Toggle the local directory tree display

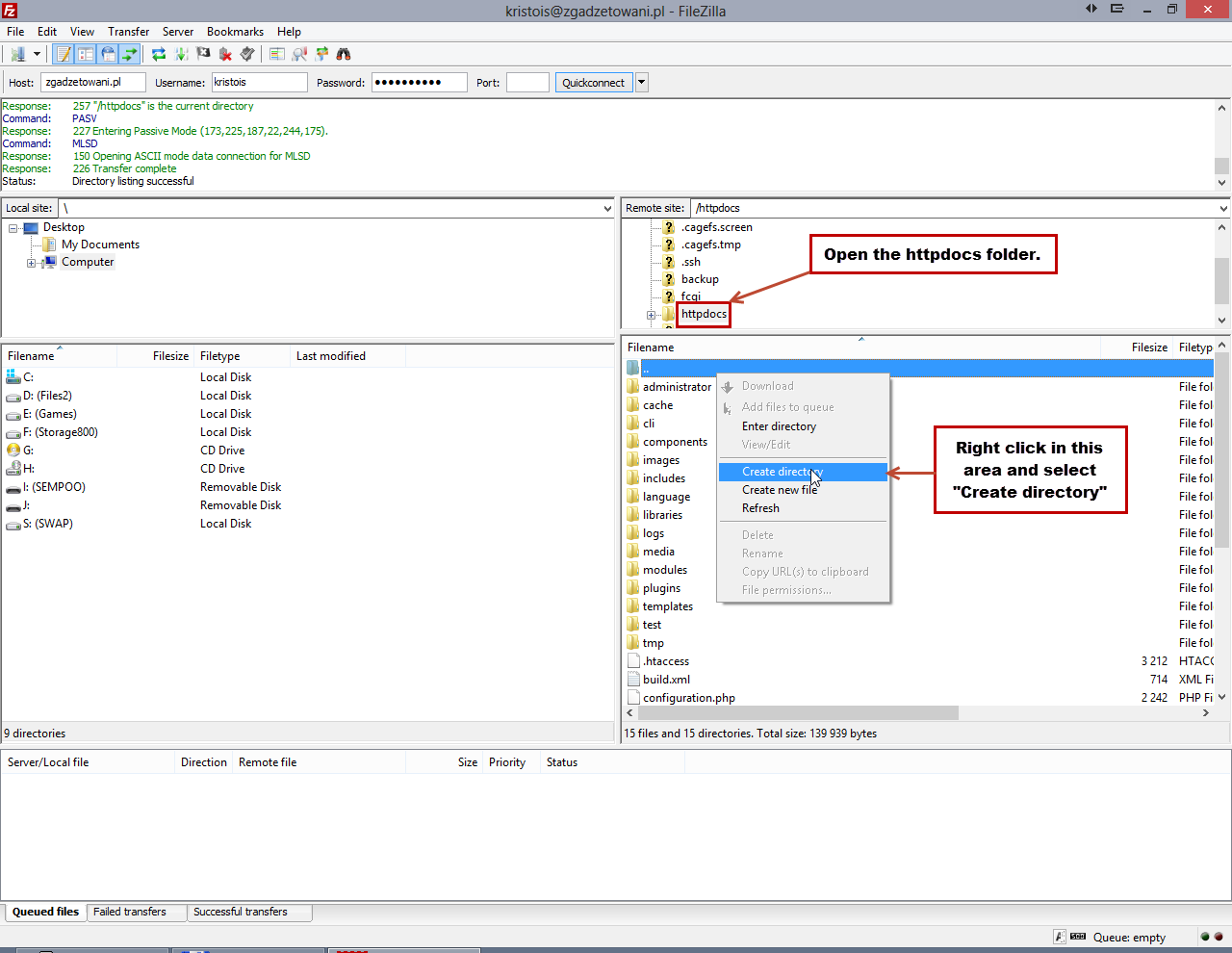pos(86,55)
